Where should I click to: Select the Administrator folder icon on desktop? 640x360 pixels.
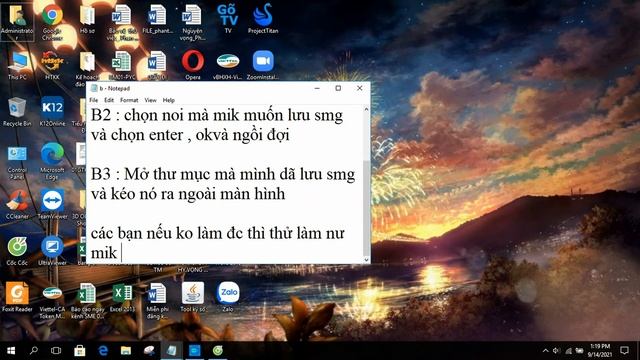point(17,21)
